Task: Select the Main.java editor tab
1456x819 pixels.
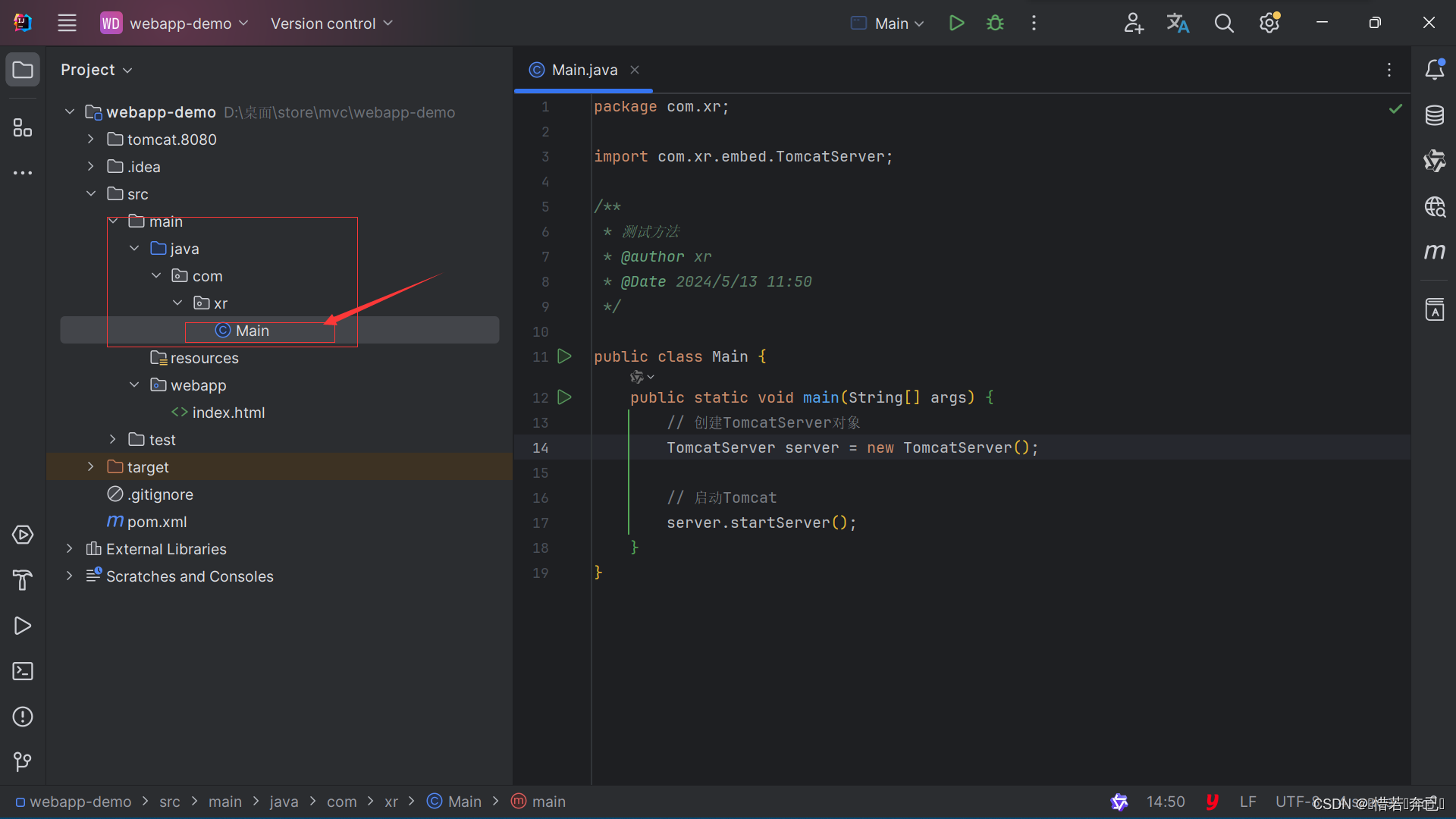Action: (584, 70)
